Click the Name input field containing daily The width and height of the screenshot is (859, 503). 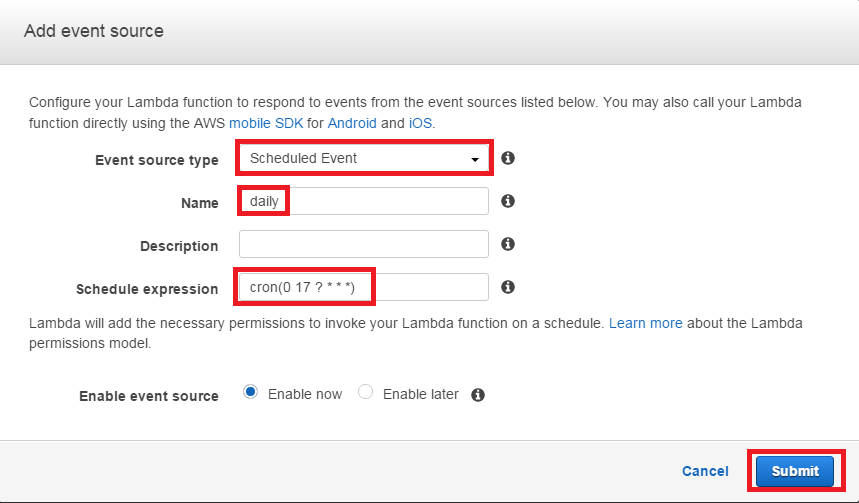(364, 201)
